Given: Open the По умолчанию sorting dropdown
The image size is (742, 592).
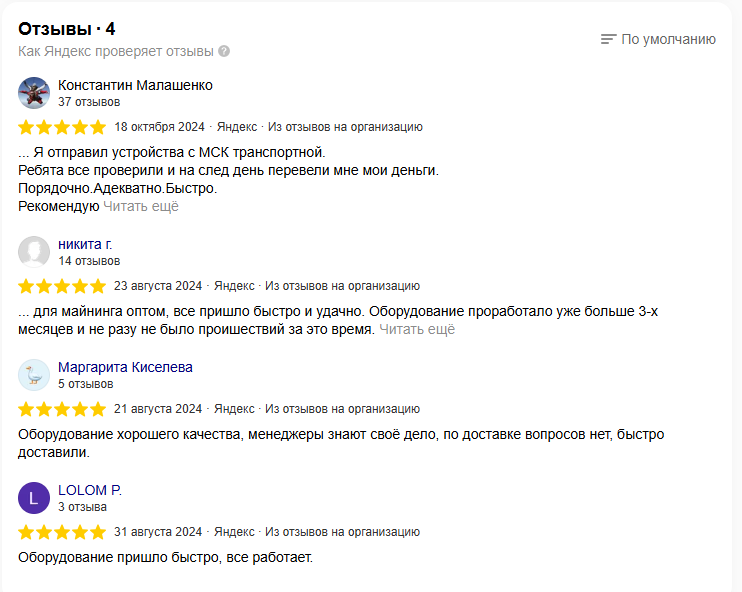Looking at the screenshot, I should coord(668,39).
